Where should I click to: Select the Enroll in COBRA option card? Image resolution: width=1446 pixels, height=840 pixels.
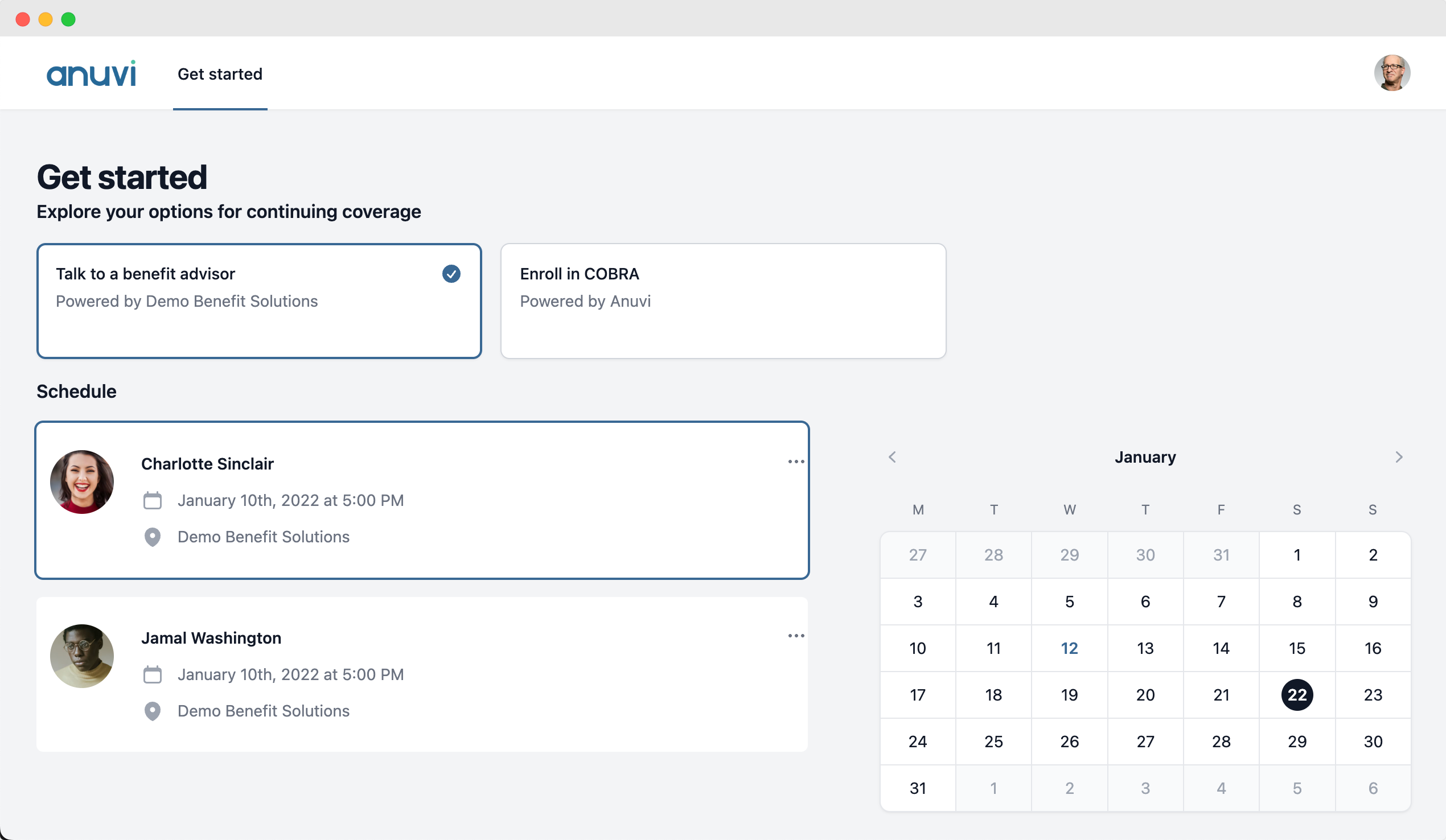click(722, 300)
